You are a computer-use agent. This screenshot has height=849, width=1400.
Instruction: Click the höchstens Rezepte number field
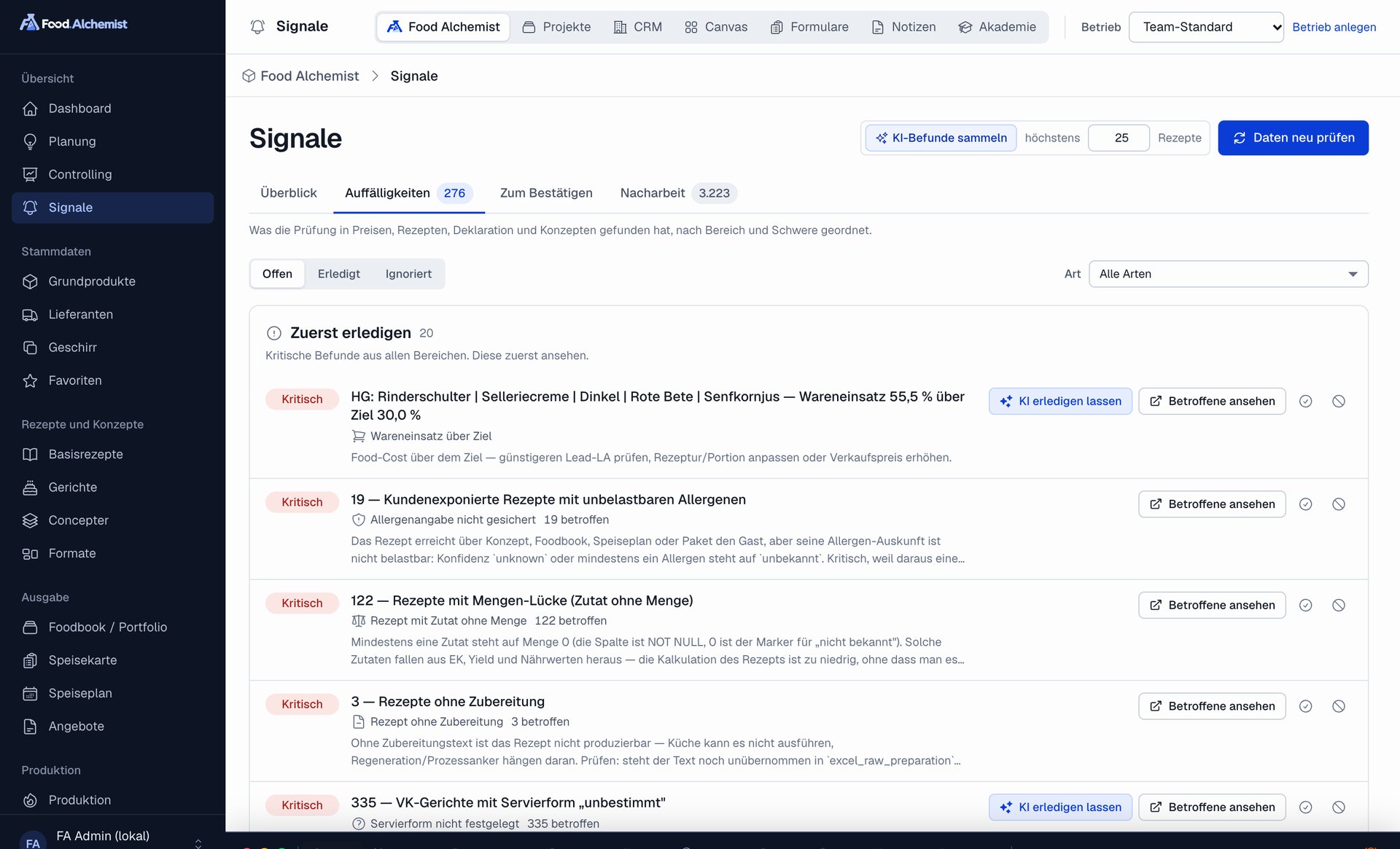point(1119,138)
